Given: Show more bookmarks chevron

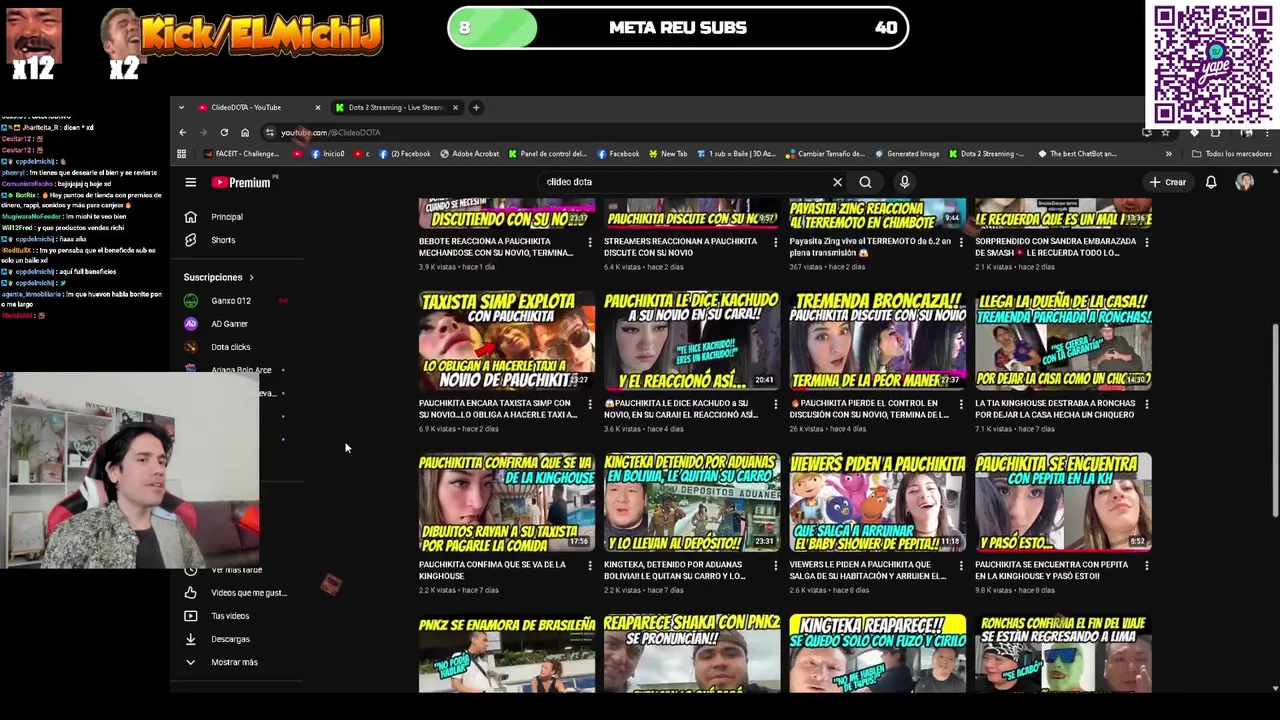Looking at the screenshot, I should coord(1168,154).
